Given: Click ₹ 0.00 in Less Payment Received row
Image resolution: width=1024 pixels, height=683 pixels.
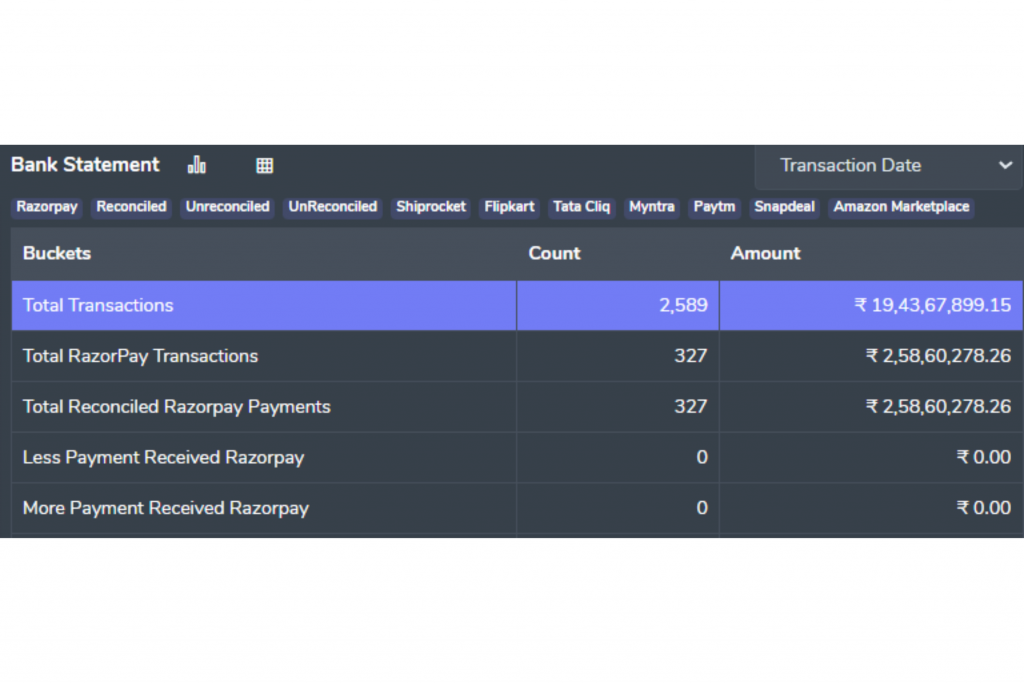Looking at the screenshot, I should (871, 457).
